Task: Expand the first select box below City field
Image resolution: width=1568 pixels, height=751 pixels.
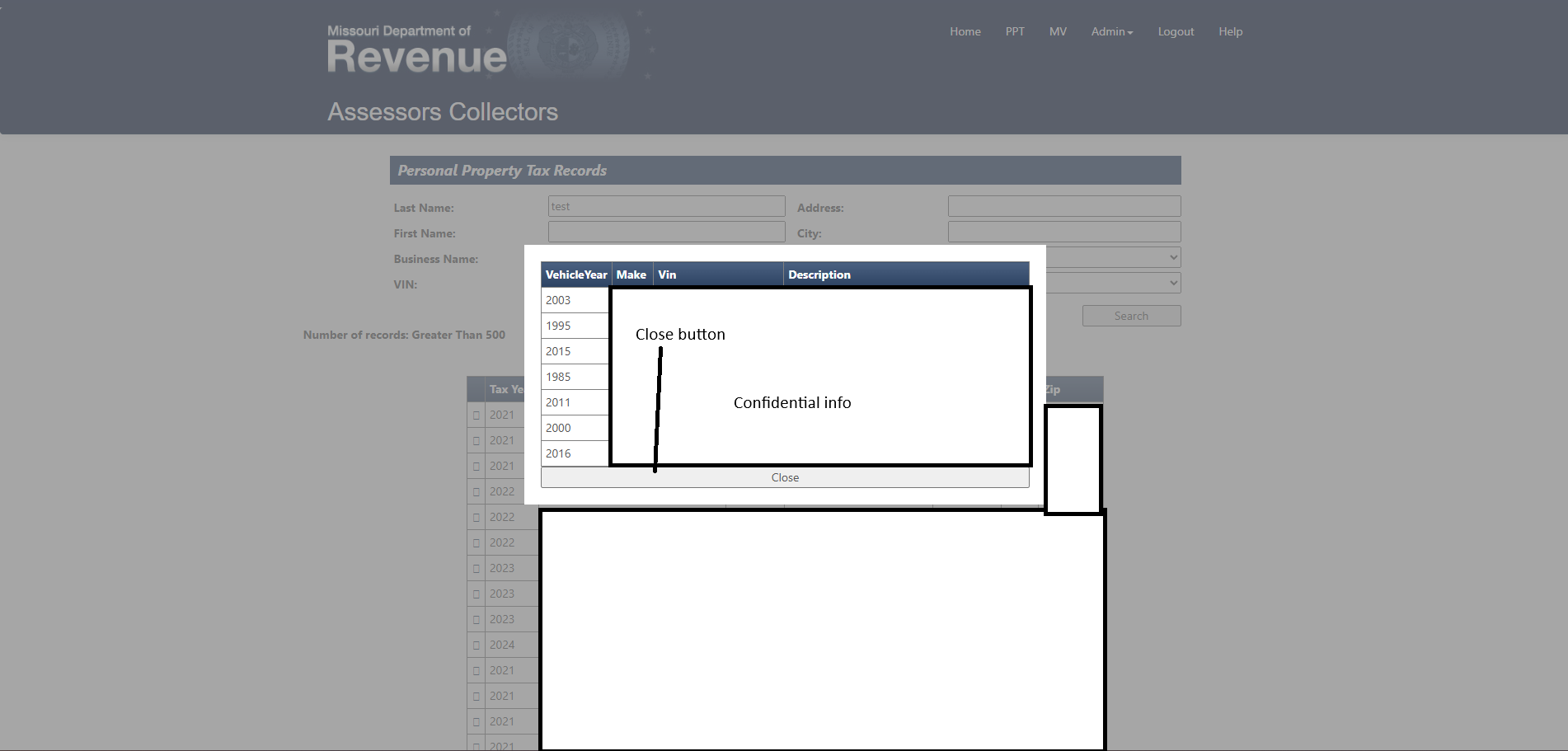Action: point(1113,257)
